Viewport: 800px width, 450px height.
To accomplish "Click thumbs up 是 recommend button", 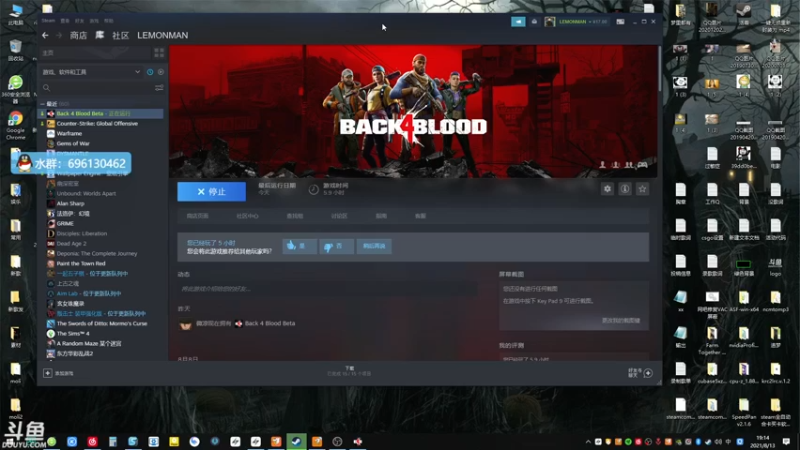I will click(x=299, y=246).
